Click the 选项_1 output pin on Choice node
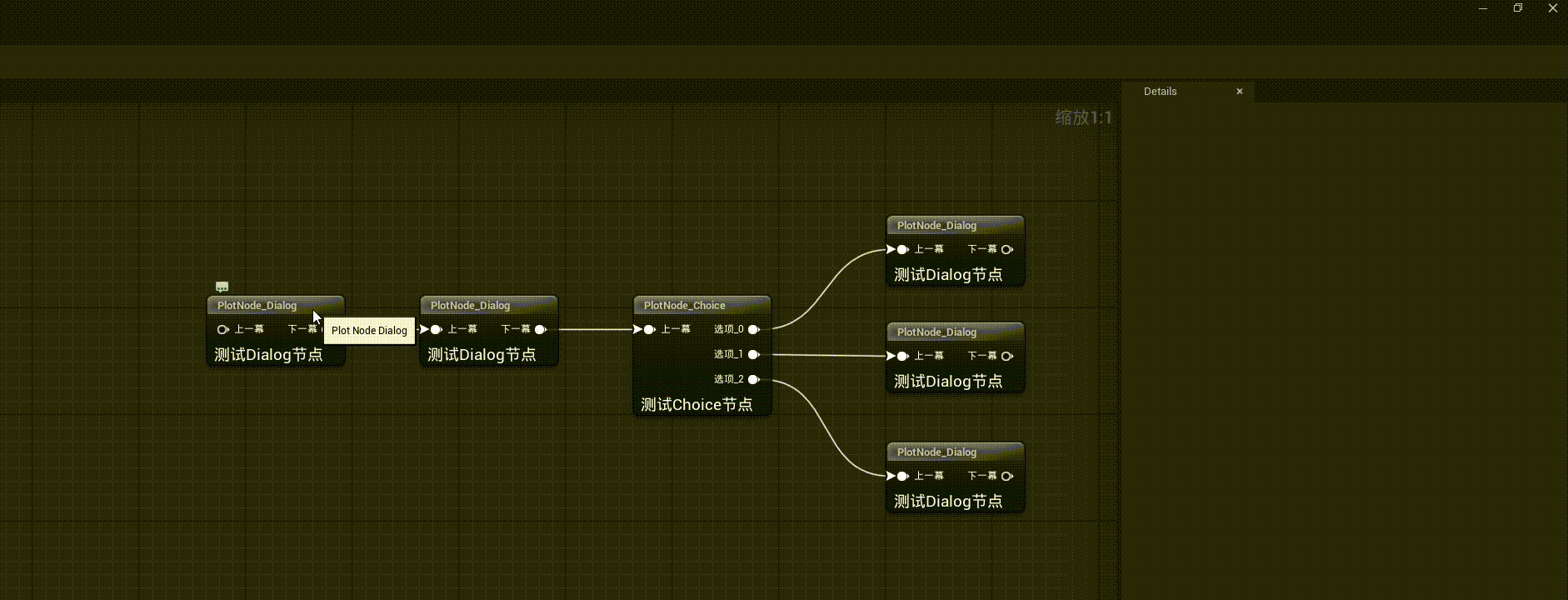 [753, 354]
